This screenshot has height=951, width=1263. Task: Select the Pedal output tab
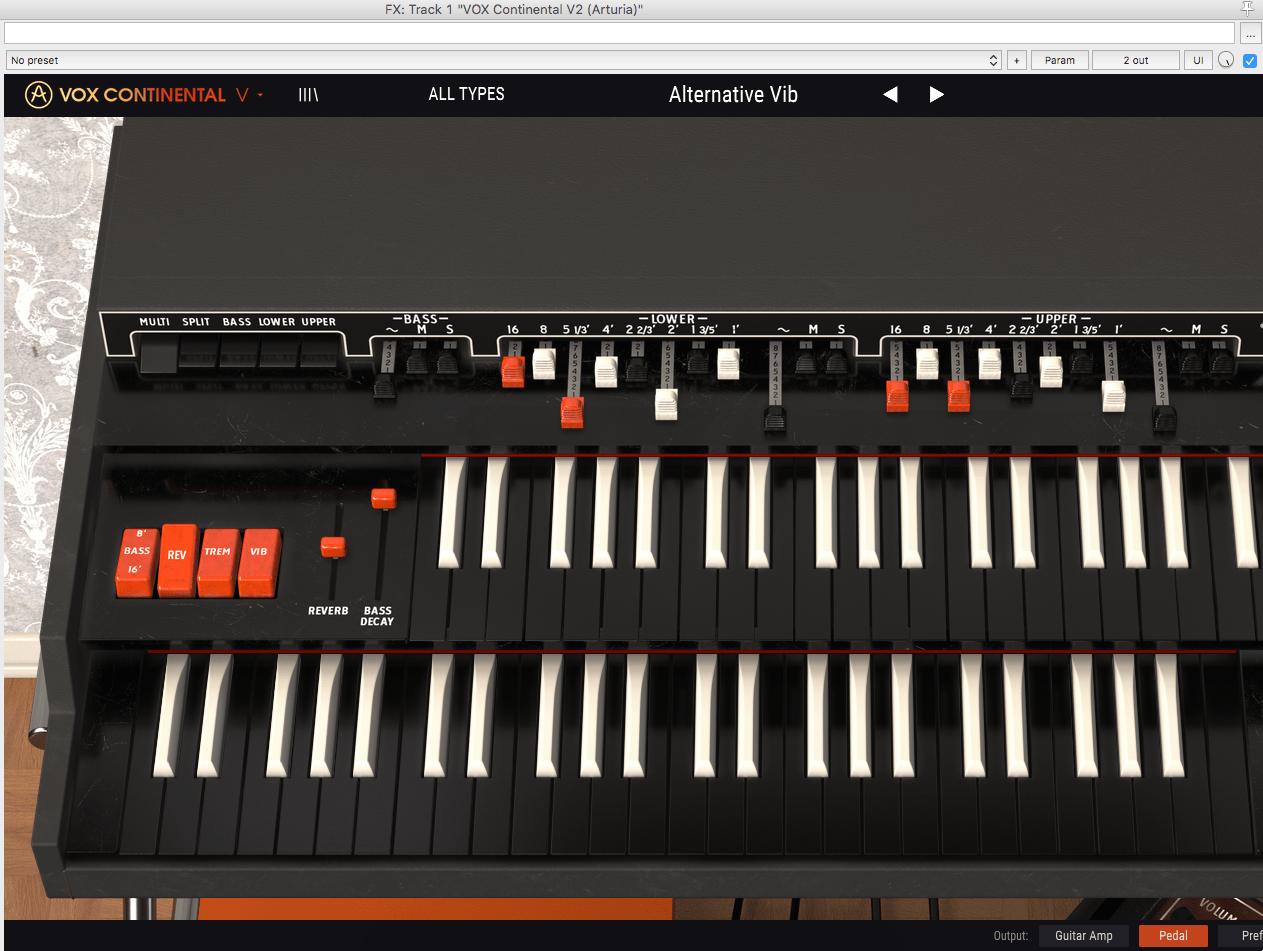coord(1173,936)
